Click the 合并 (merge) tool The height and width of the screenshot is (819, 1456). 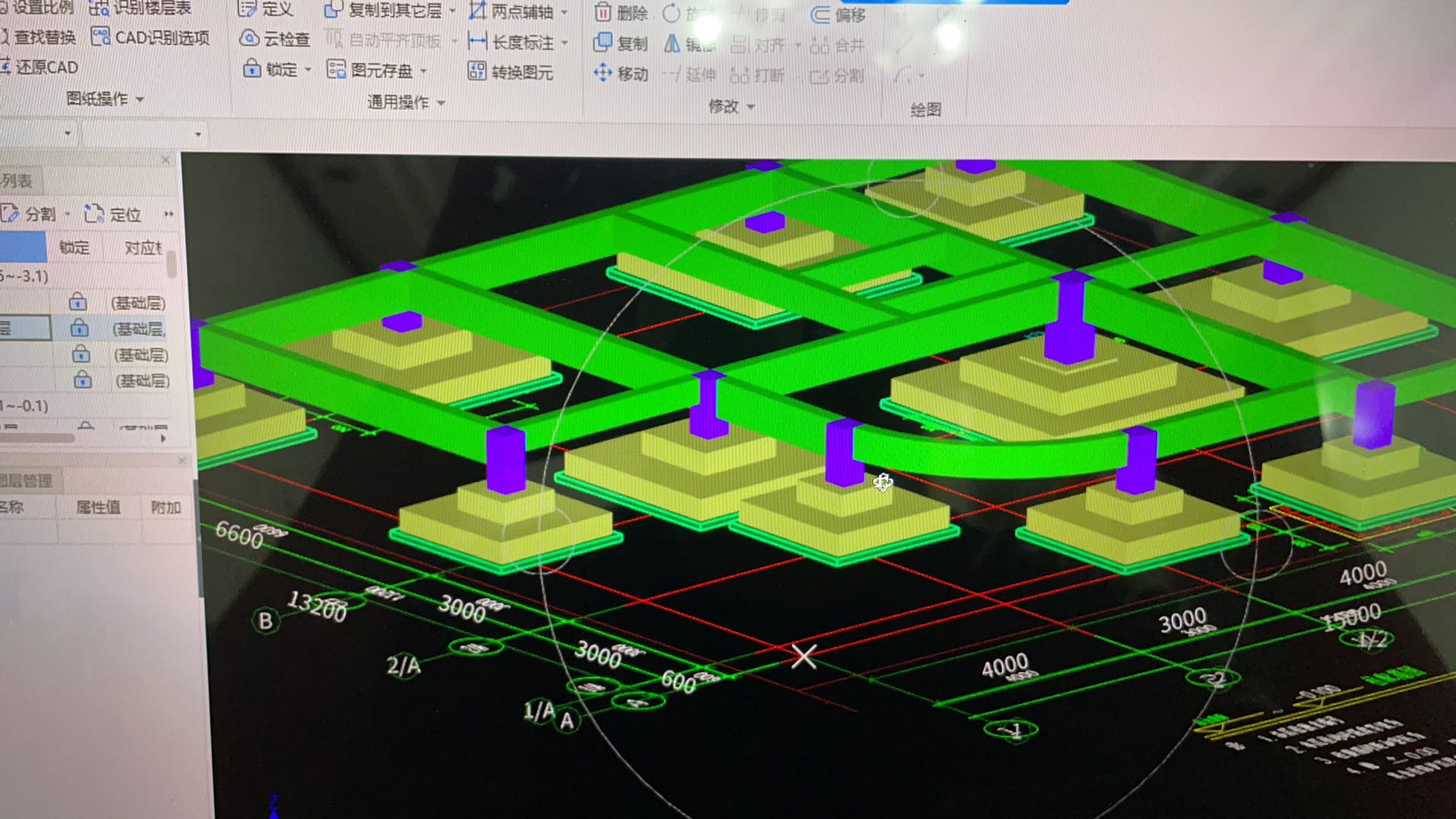coord(837,46)
